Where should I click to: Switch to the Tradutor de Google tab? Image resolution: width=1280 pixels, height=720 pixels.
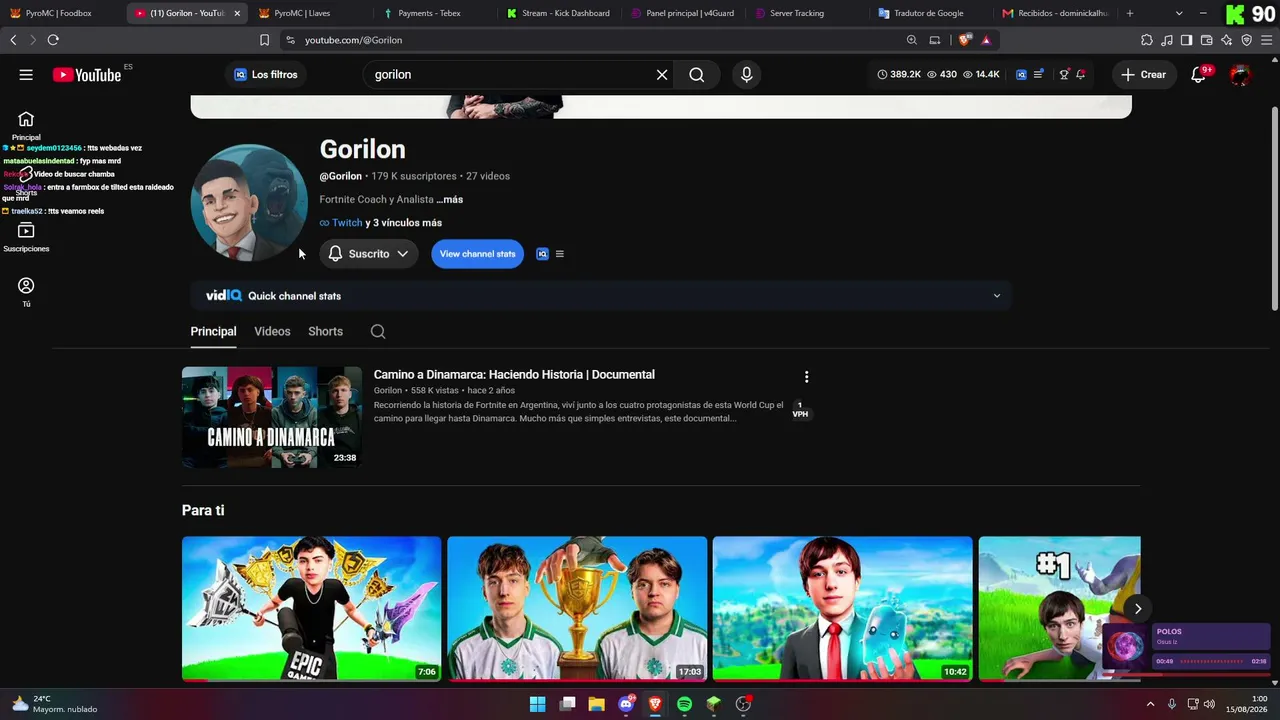pos(930,13)
